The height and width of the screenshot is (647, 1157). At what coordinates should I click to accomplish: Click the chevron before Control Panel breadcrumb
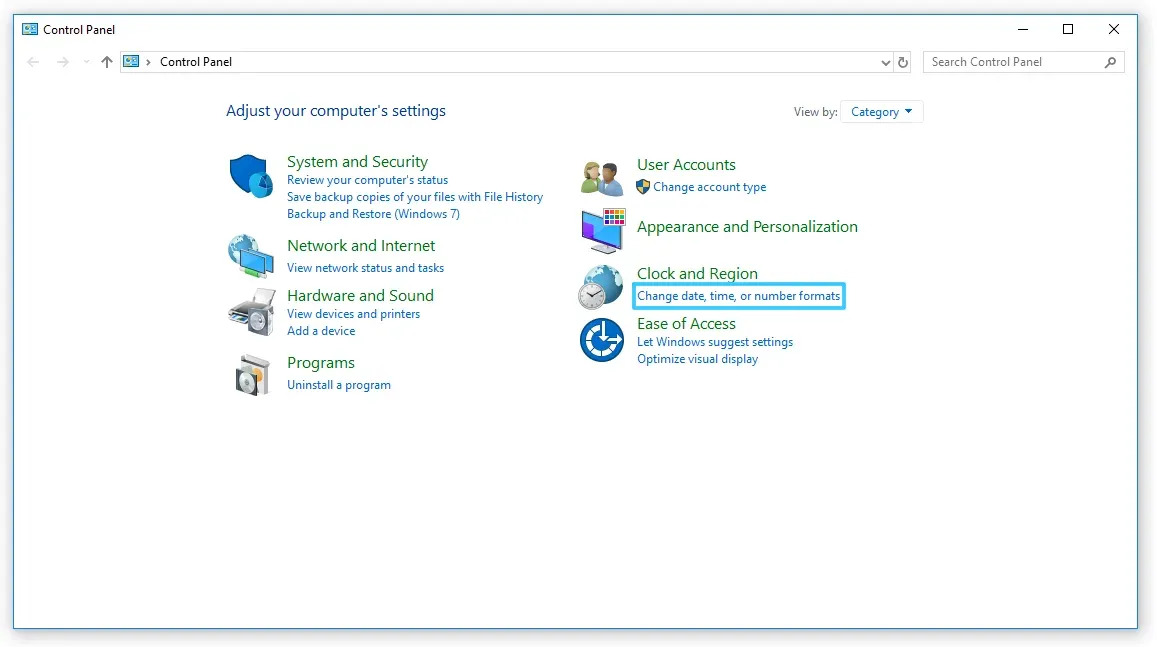(148, 62)
